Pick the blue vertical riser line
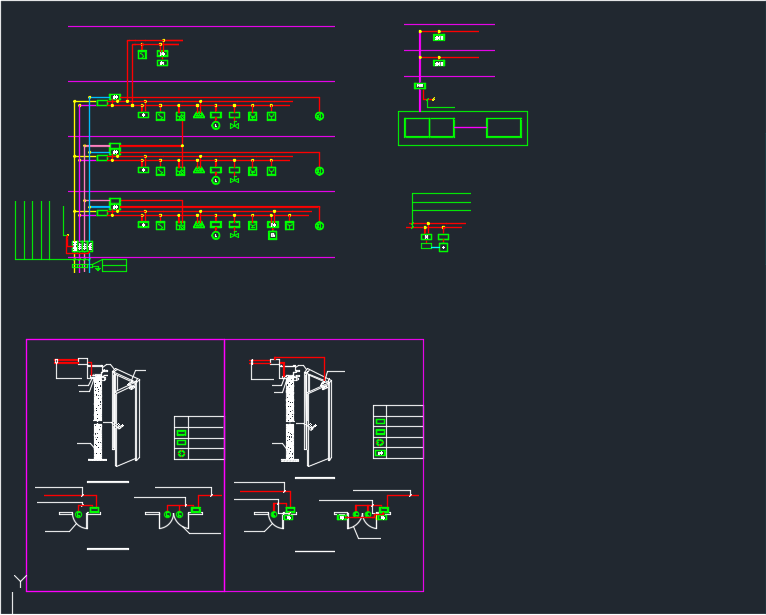The image size is (766, 615). (89, 185)
